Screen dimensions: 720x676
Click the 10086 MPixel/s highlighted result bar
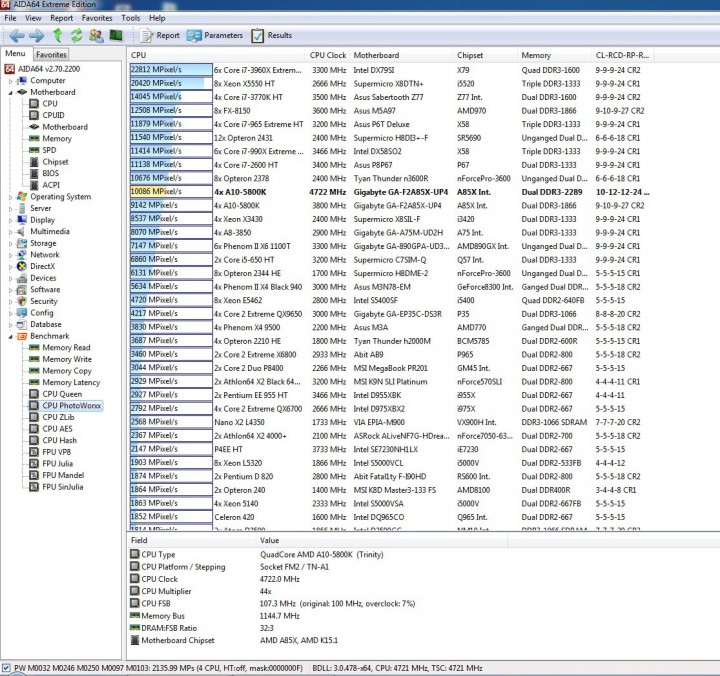[x=171, y=192]
